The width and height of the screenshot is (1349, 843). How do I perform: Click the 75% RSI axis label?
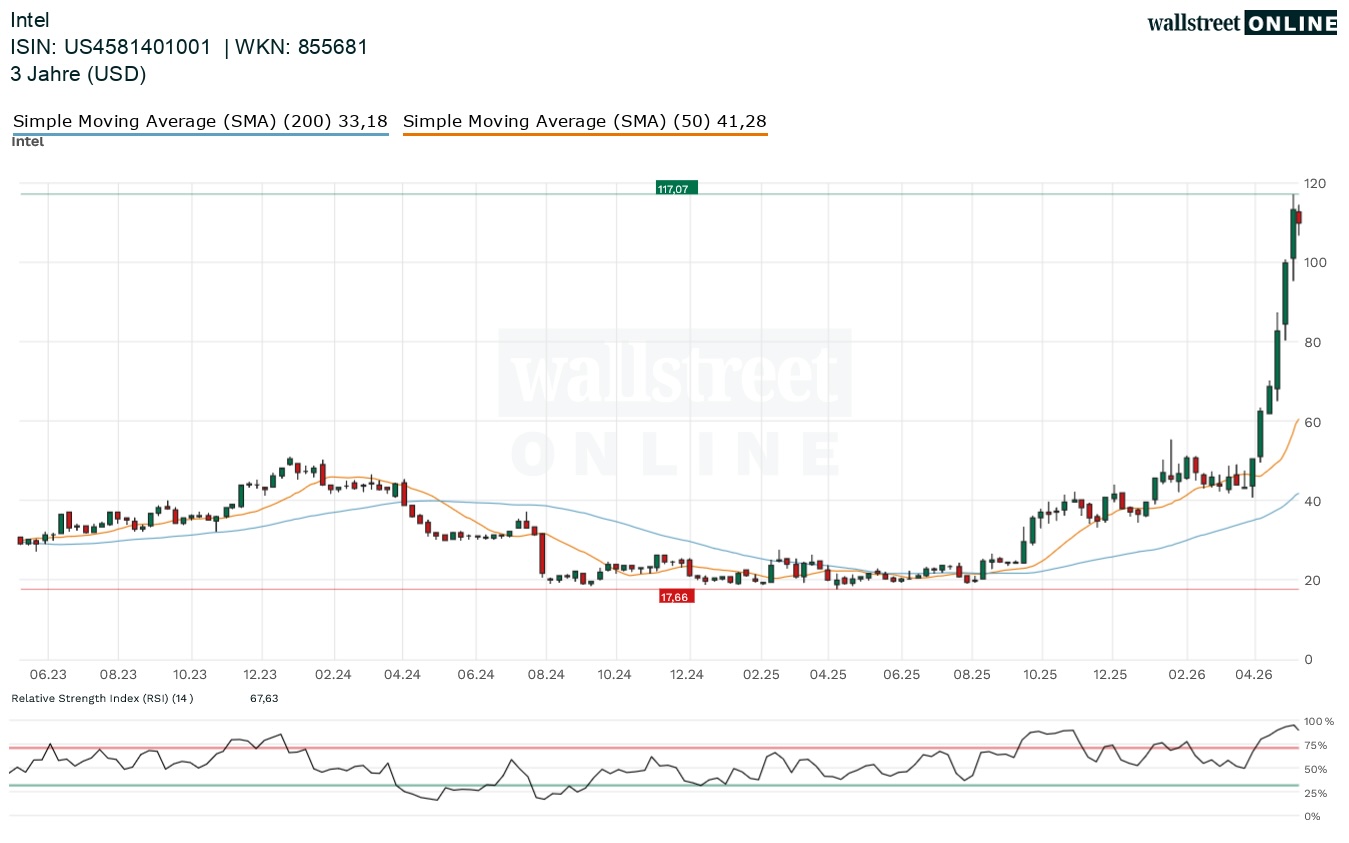(x=1316, y=746)
